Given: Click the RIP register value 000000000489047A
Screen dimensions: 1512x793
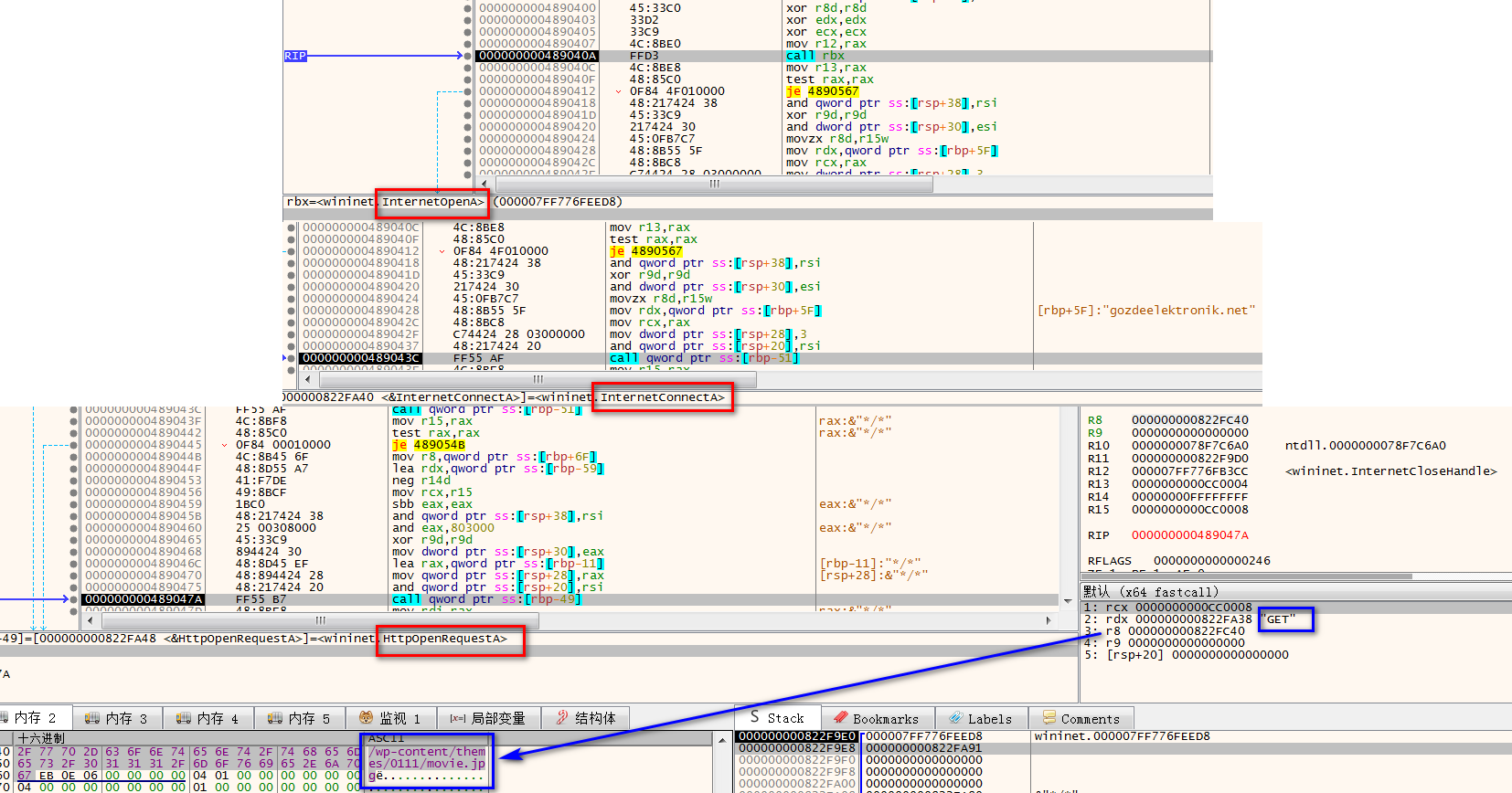Looking at the screenshot, I should pos(1189,535).
